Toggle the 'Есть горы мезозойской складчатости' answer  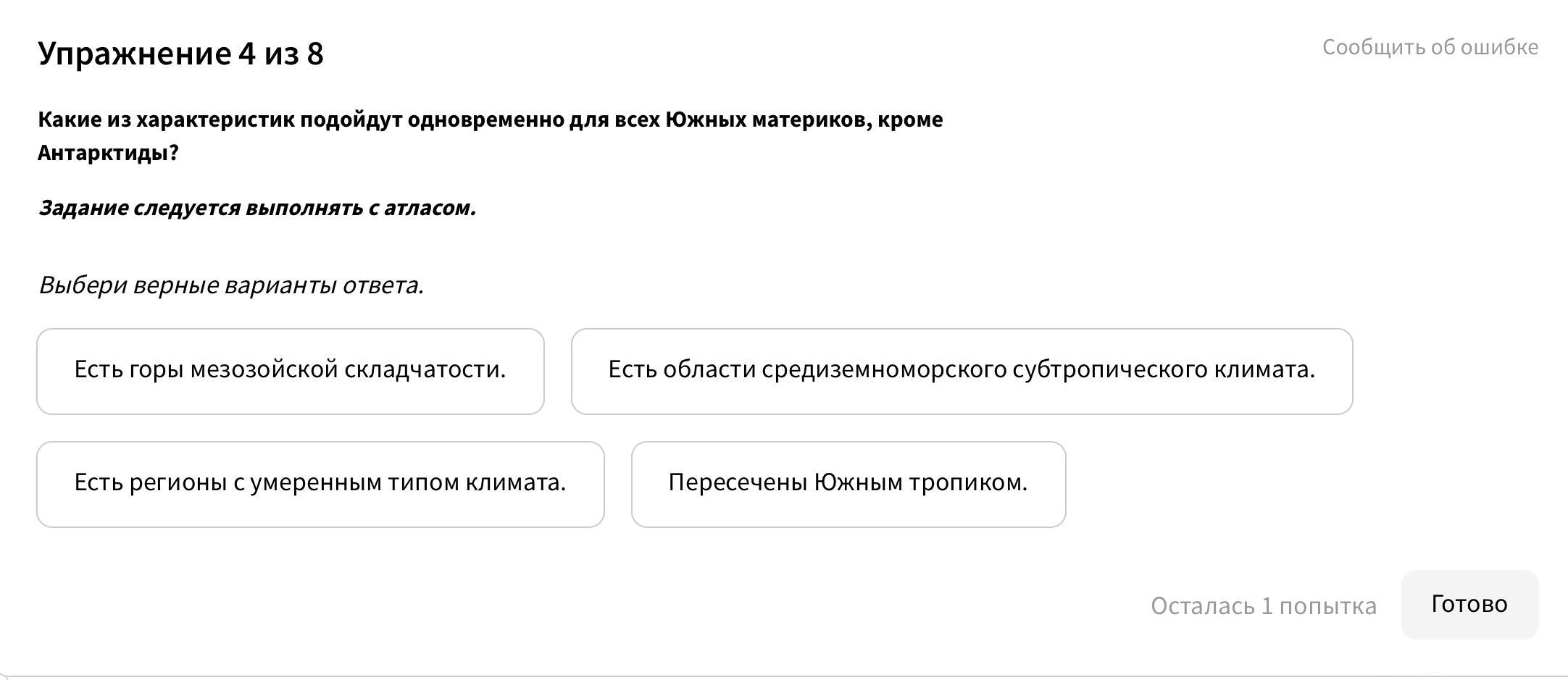point(290,371)
